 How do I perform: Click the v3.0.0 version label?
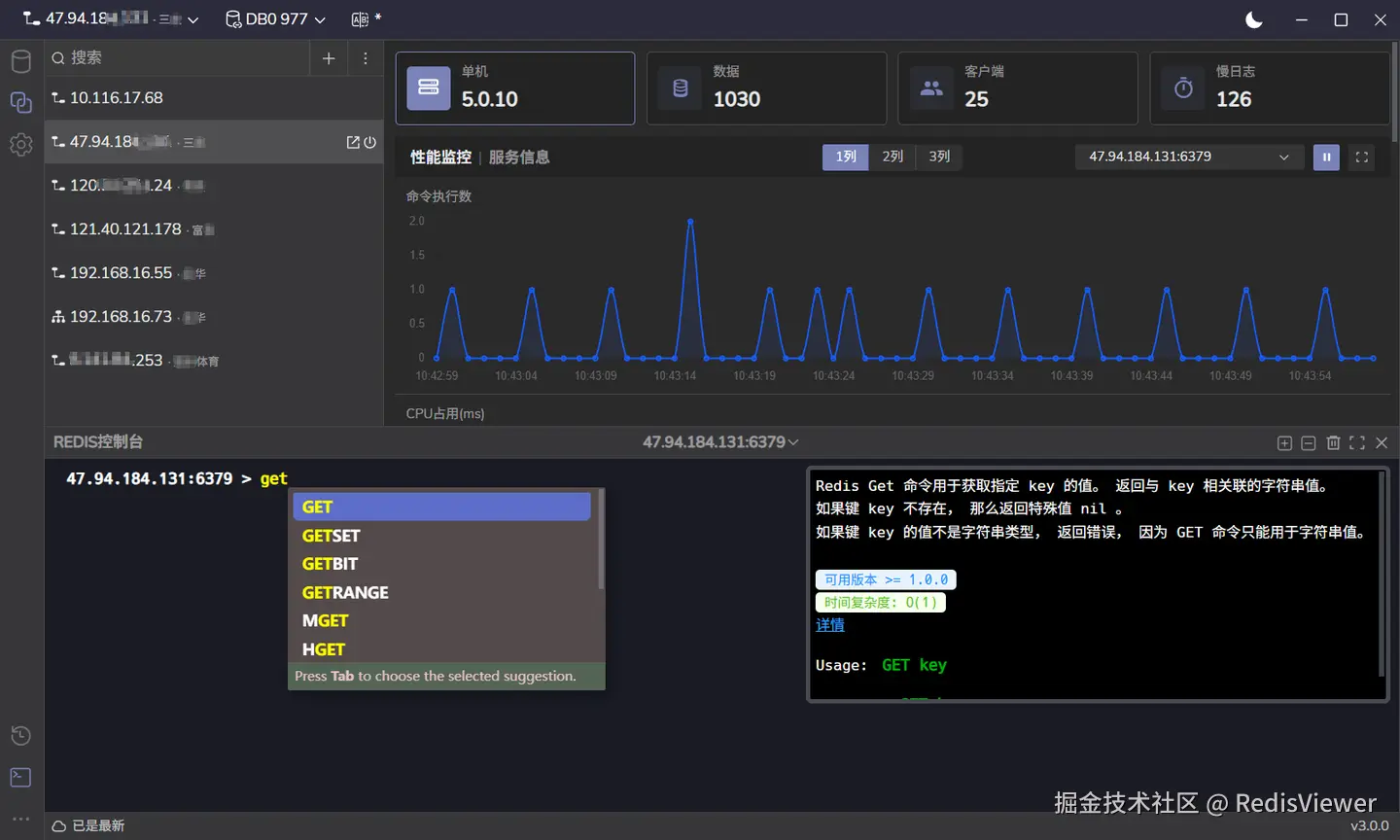point(1370,825)
